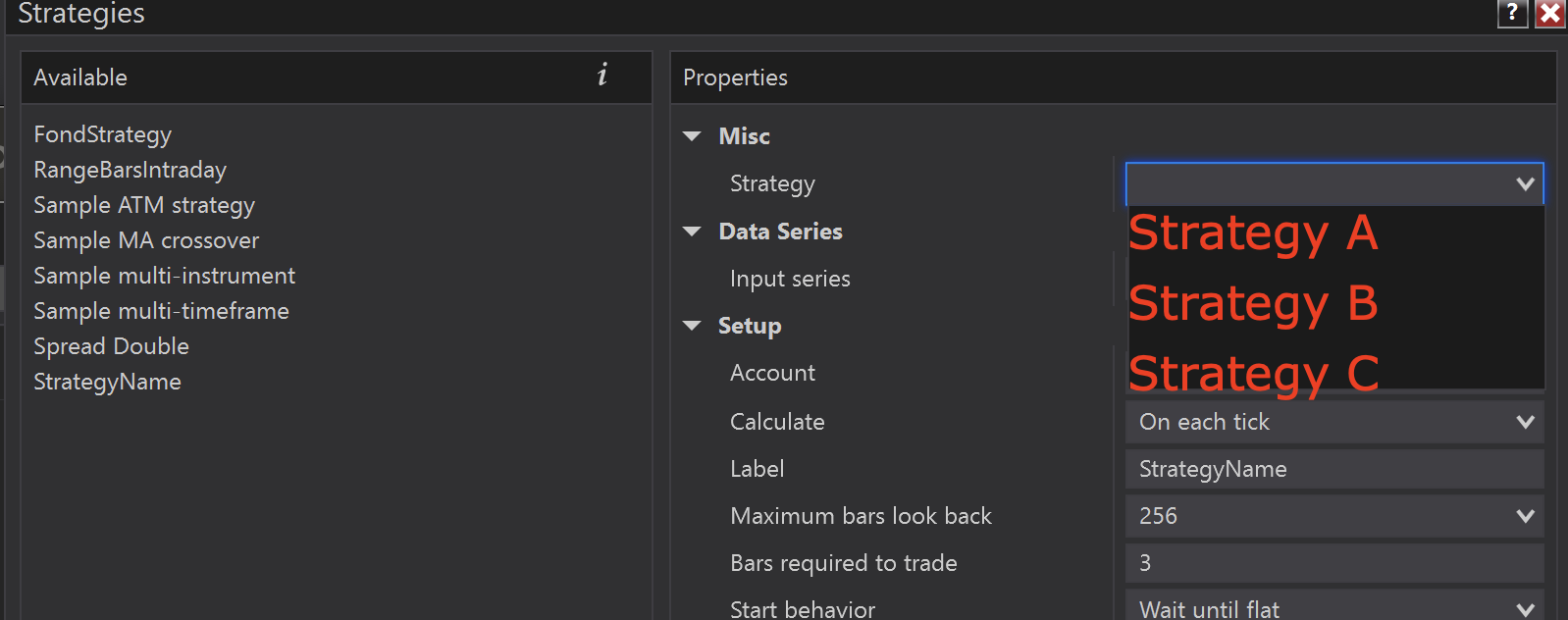Click the Bars required to trade field
Image resolution: width=1568 pixels, height=620 pixels.
pyautogui.click(x=1333, y=563)
